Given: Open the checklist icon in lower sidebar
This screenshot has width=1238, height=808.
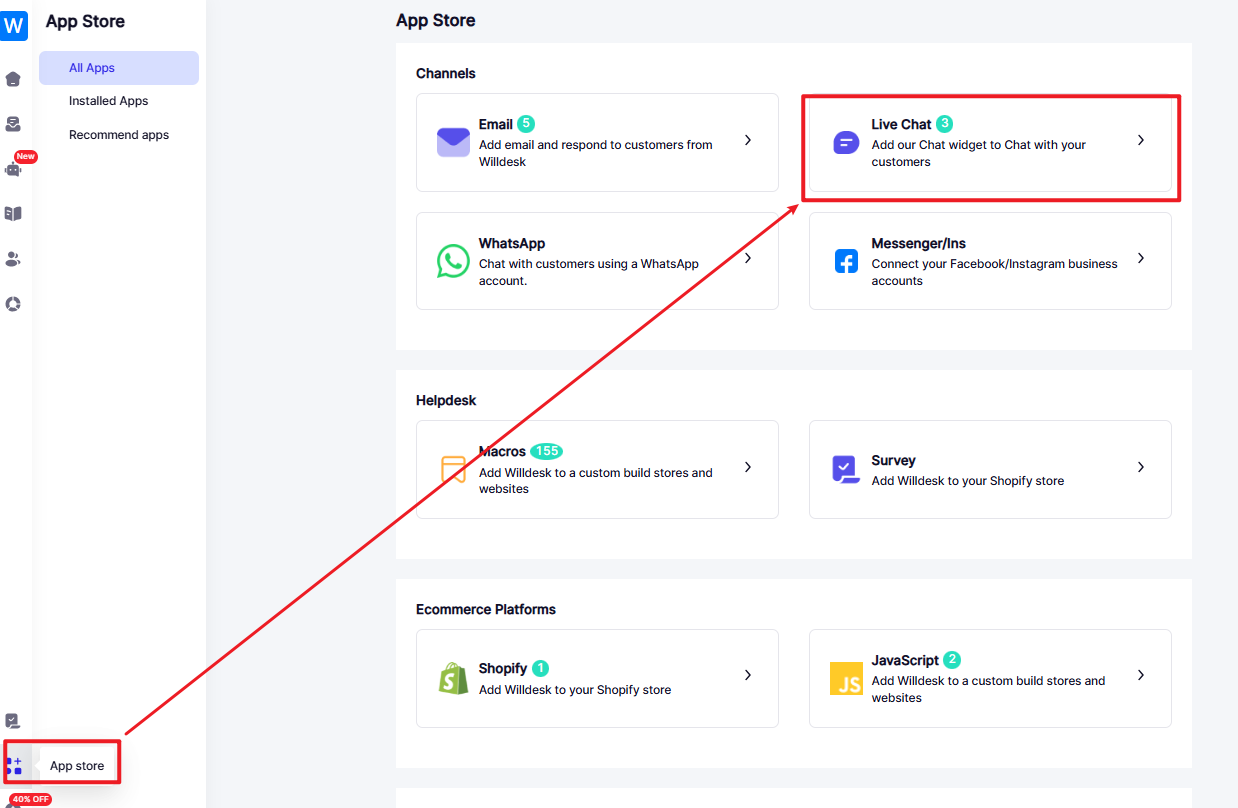Looking at the screenshot, I should coord(13,721).
